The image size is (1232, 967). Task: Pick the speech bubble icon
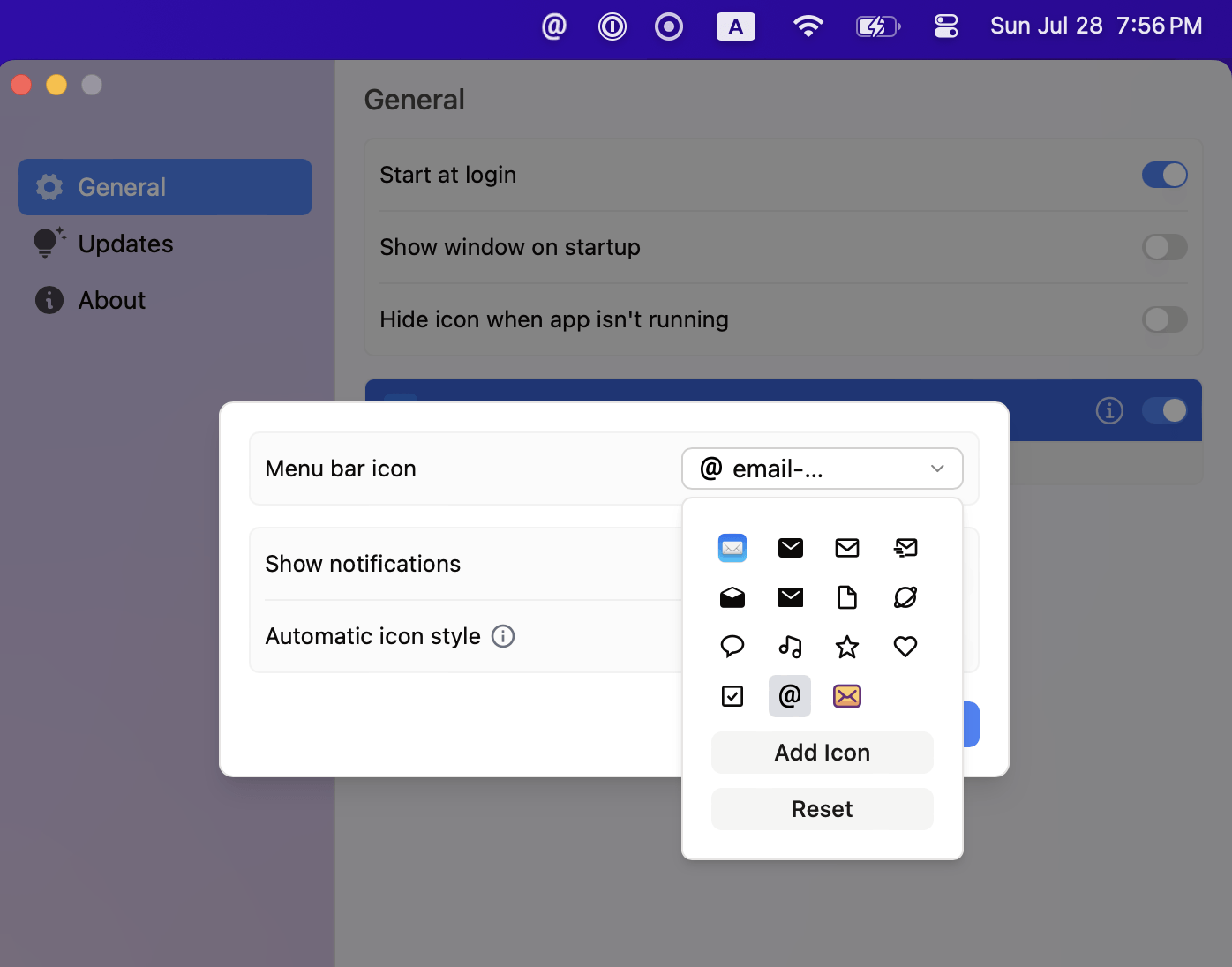(x=732, y=647)
